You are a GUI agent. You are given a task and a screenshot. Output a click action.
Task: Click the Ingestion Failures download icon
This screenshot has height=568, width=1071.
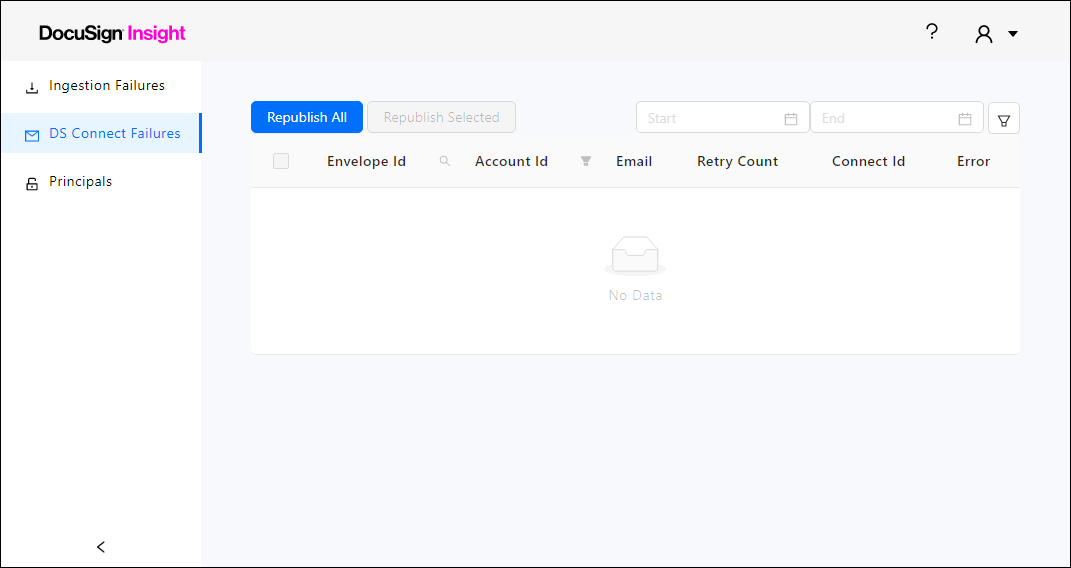click(32, 87)
